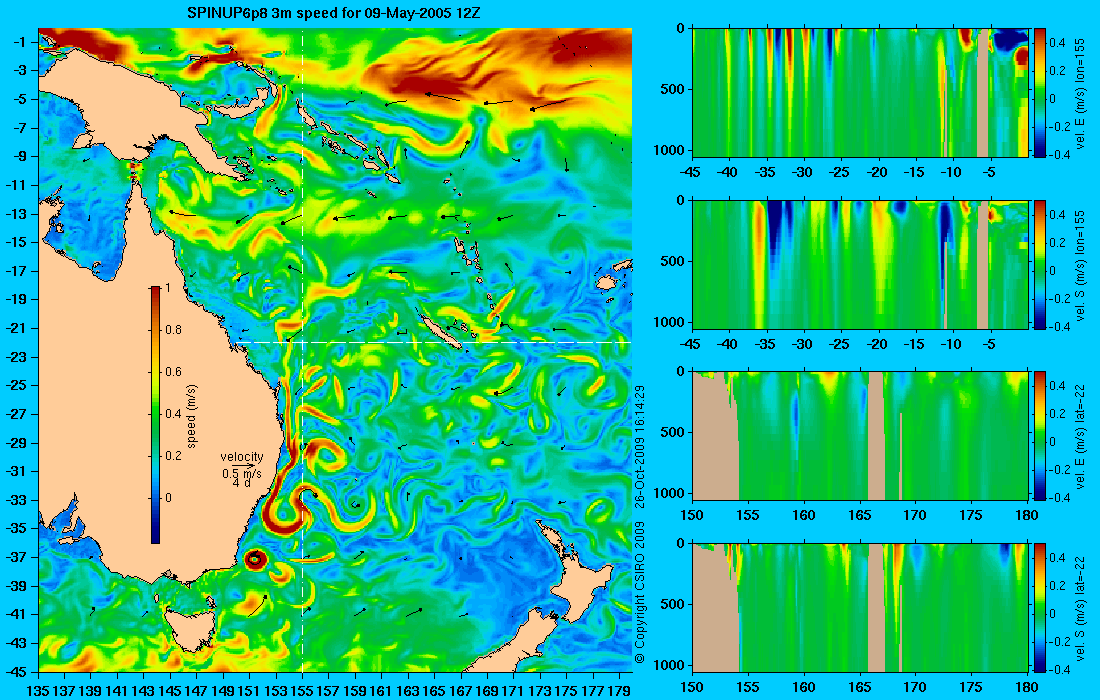Click the map's vertical speed color bar
Image resolution: width=1100 pixels, height=700 pixels.
click(155, 415)
